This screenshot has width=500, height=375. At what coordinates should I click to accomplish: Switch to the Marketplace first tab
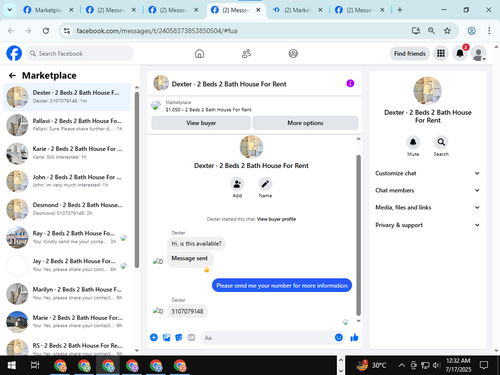point(47,10)
